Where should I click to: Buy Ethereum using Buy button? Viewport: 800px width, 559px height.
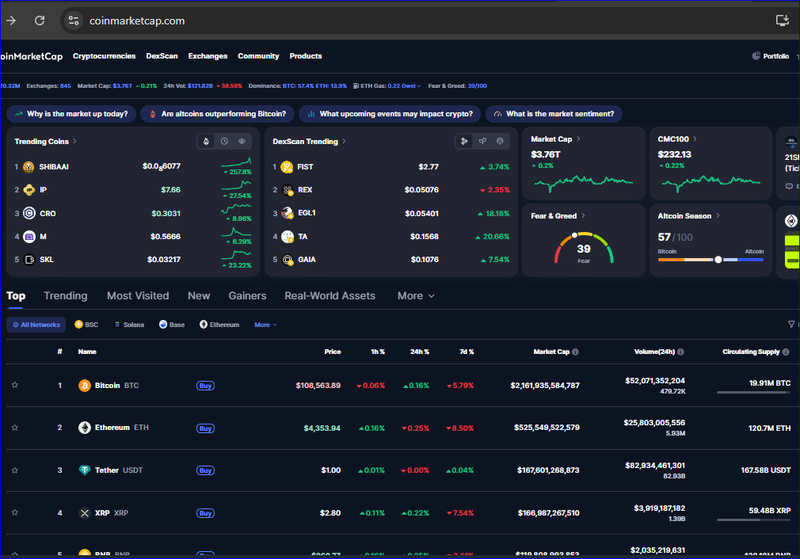coord(205,428)
